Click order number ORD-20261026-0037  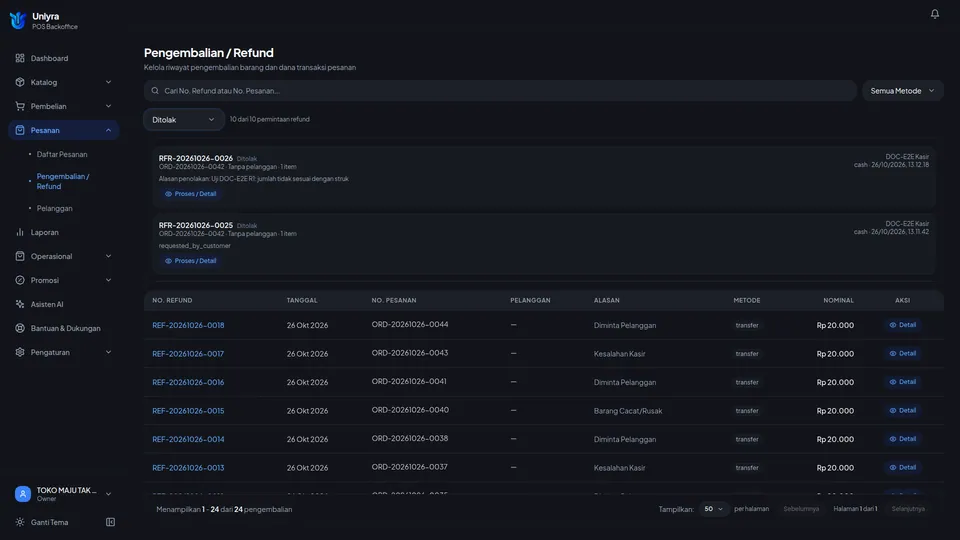pyautogui.click(x=410, y=467)
